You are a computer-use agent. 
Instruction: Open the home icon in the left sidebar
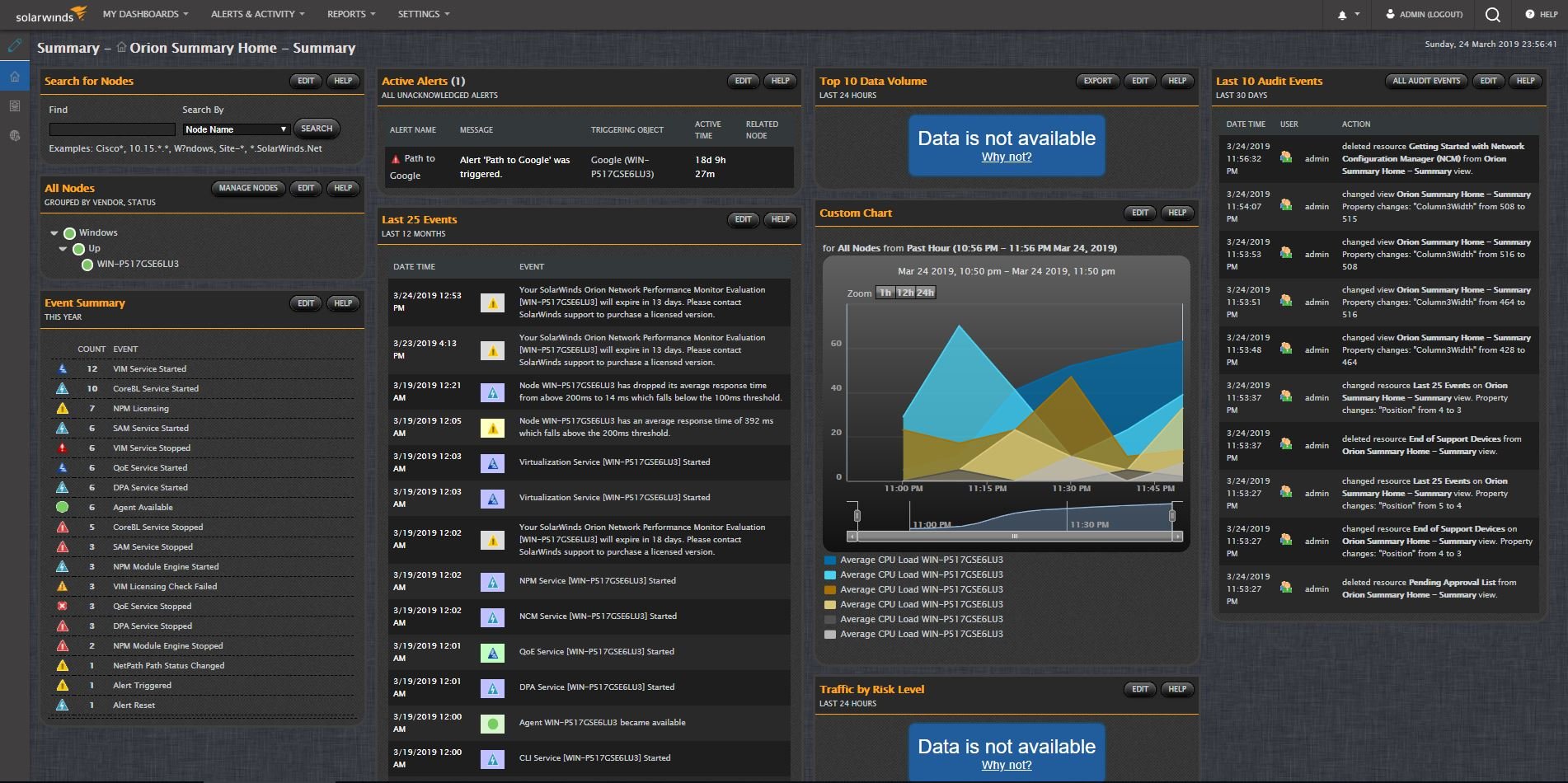coord(14,77)
